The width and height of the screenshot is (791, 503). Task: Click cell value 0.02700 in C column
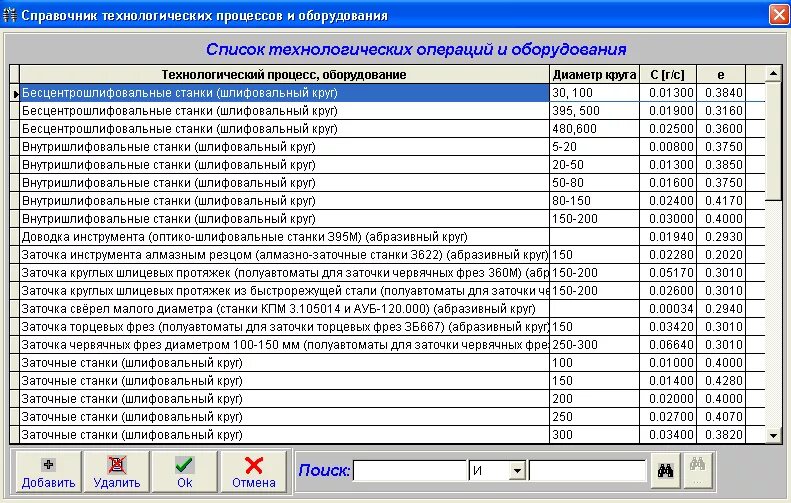(668, 417)
